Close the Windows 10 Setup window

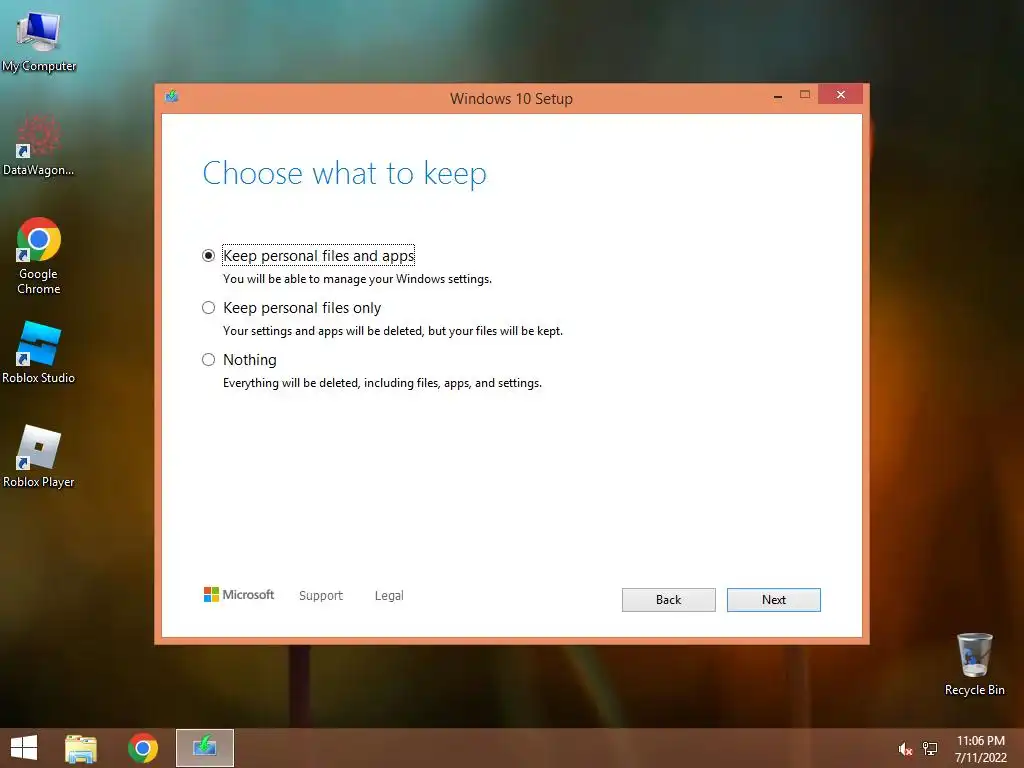840,95
